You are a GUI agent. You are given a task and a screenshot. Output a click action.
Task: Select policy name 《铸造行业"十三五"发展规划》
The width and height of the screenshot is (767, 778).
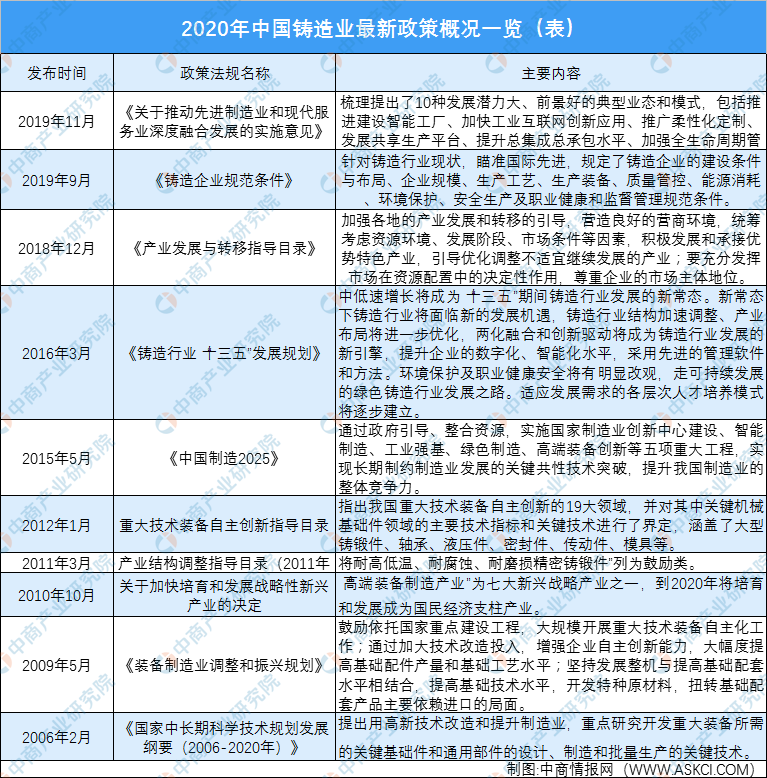pos(225,353)
